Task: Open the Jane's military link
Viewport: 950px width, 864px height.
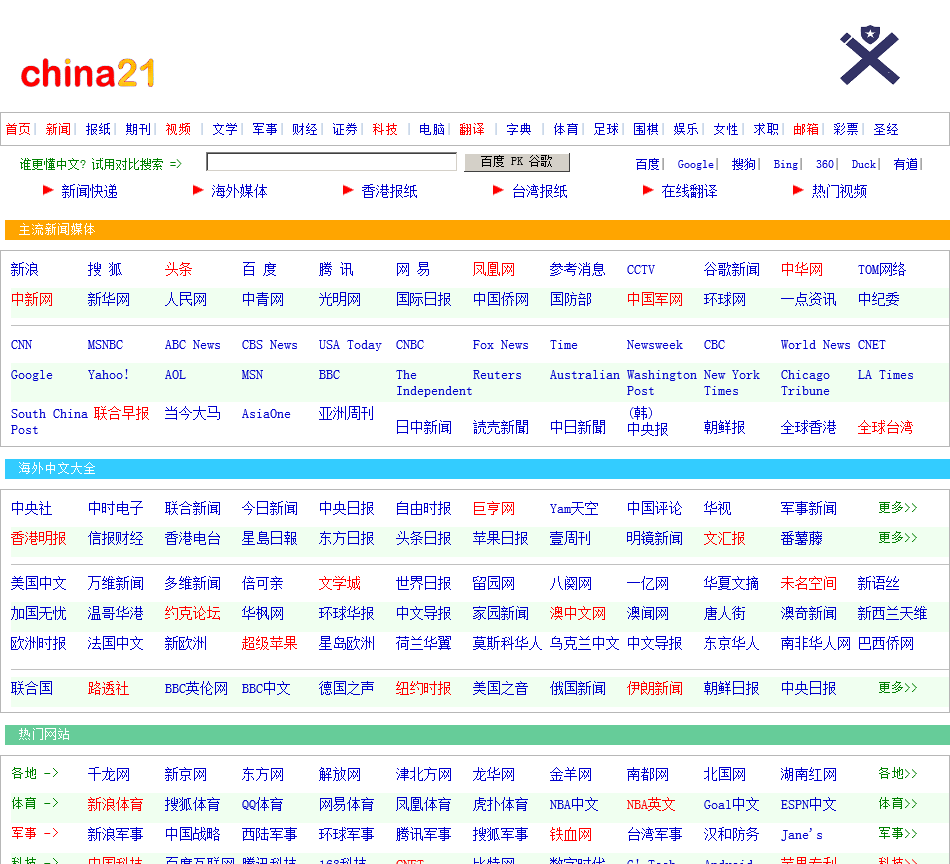Action: [802, 835]
